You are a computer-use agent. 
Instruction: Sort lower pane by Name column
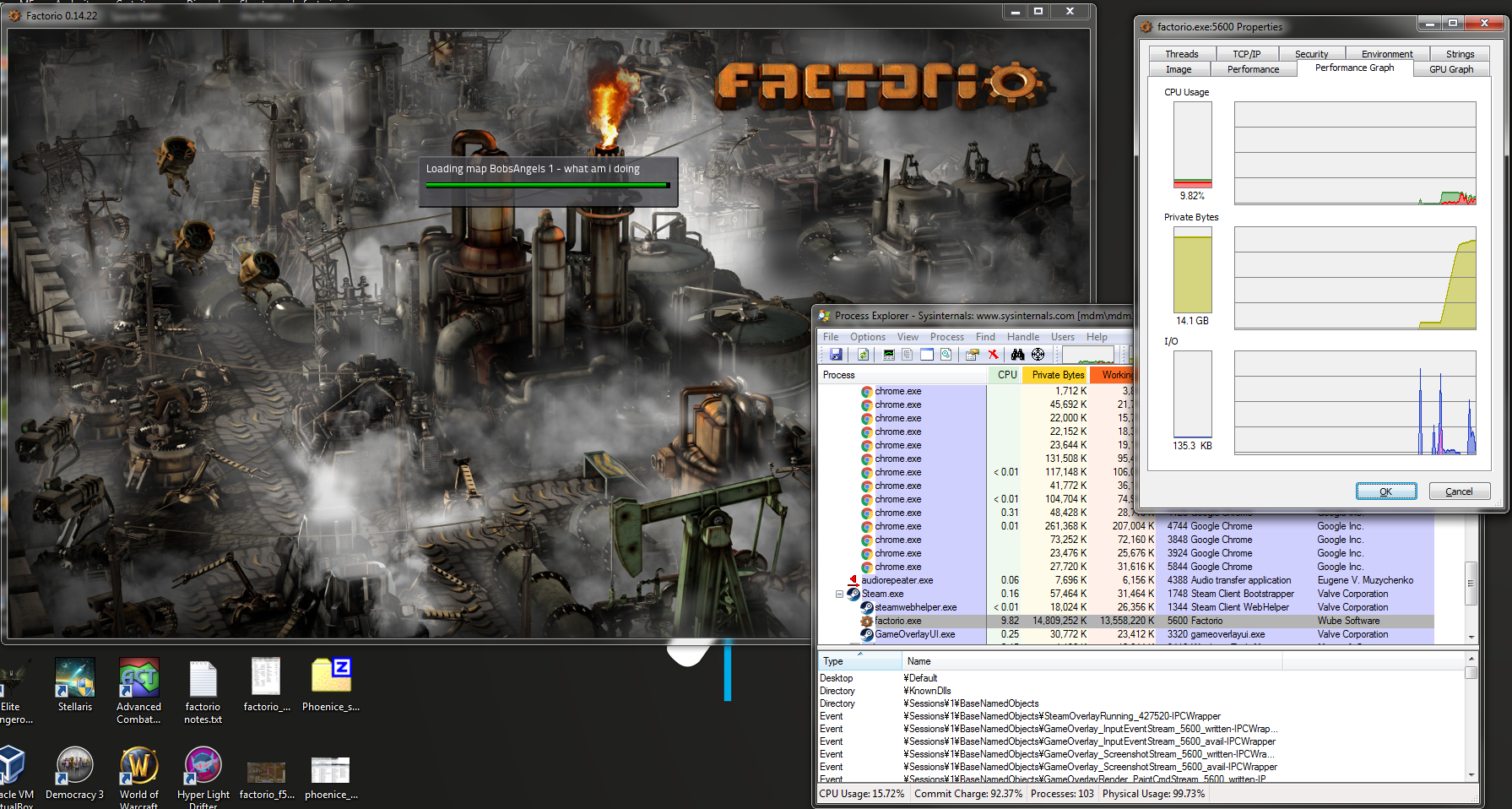(1092, 661)
